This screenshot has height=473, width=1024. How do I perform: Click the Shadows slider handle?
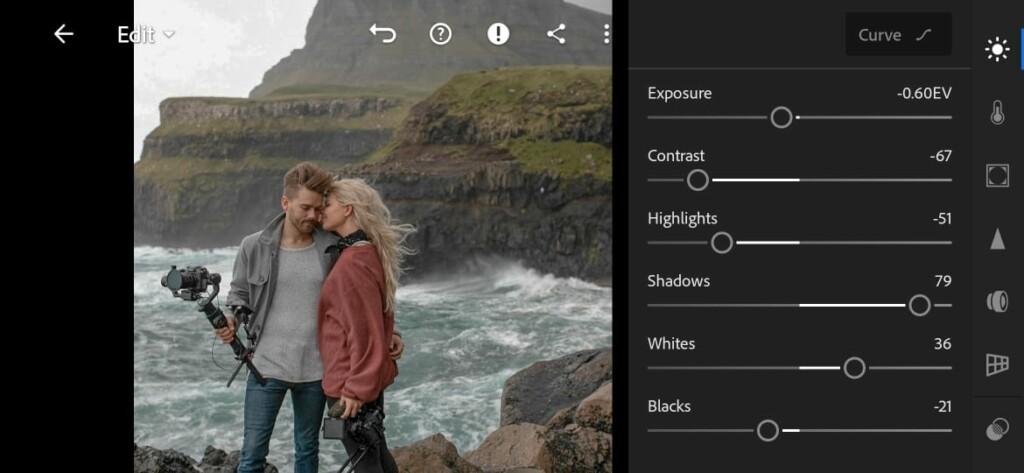point(920,305)
